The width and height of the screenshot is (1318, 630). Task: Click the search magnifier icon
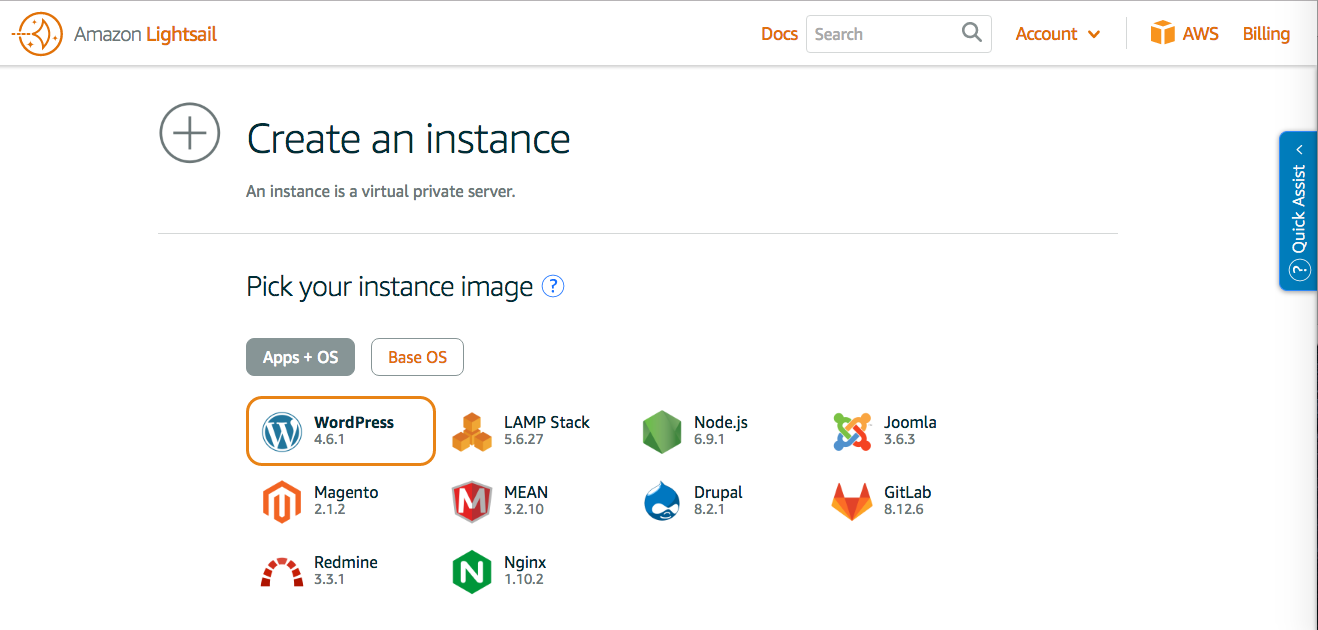(x=971, y=33)
